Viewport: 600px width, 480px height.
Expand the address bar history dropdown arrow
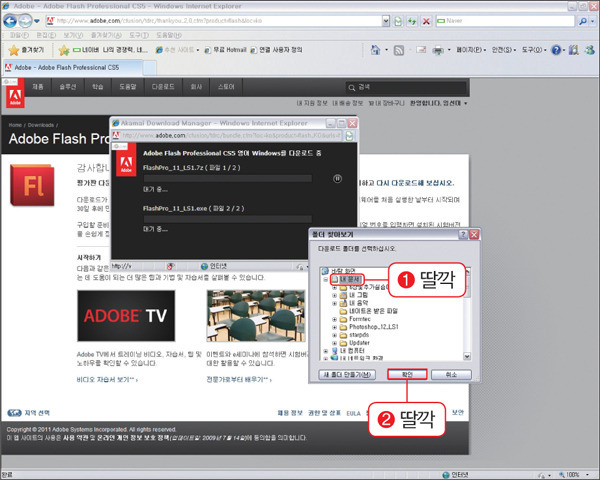[386, 21]
